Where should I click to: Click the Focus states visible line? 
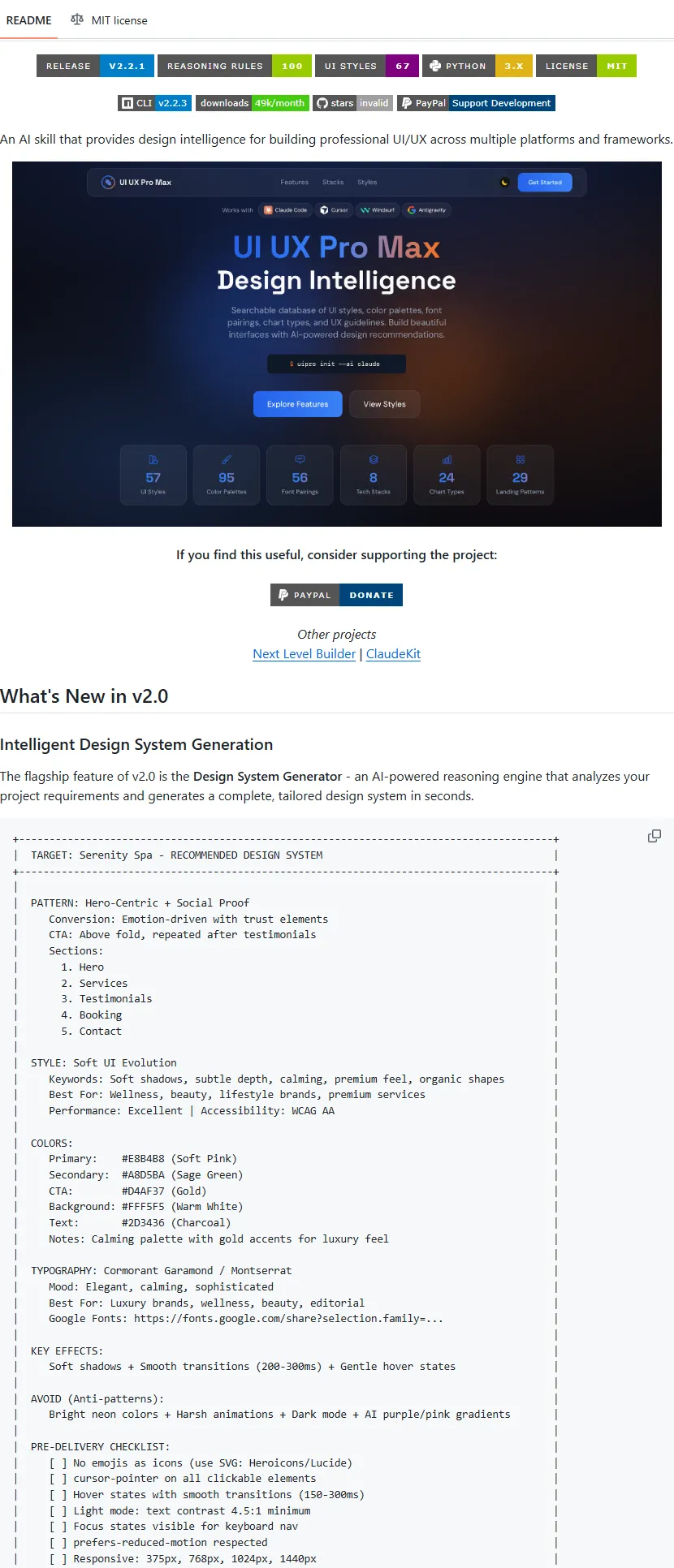[x=174, y=1527]
